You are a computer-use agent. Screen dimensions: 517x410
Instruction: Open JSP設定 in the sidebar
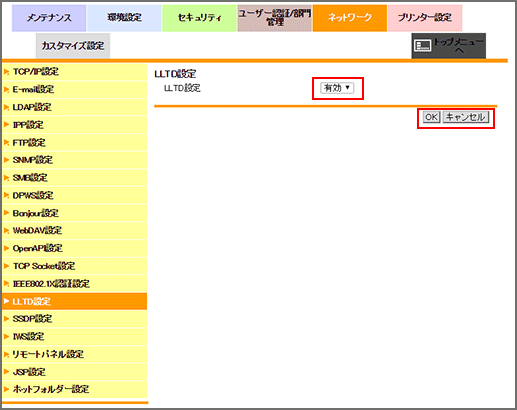pyautogui.click(x=75, y=372)
